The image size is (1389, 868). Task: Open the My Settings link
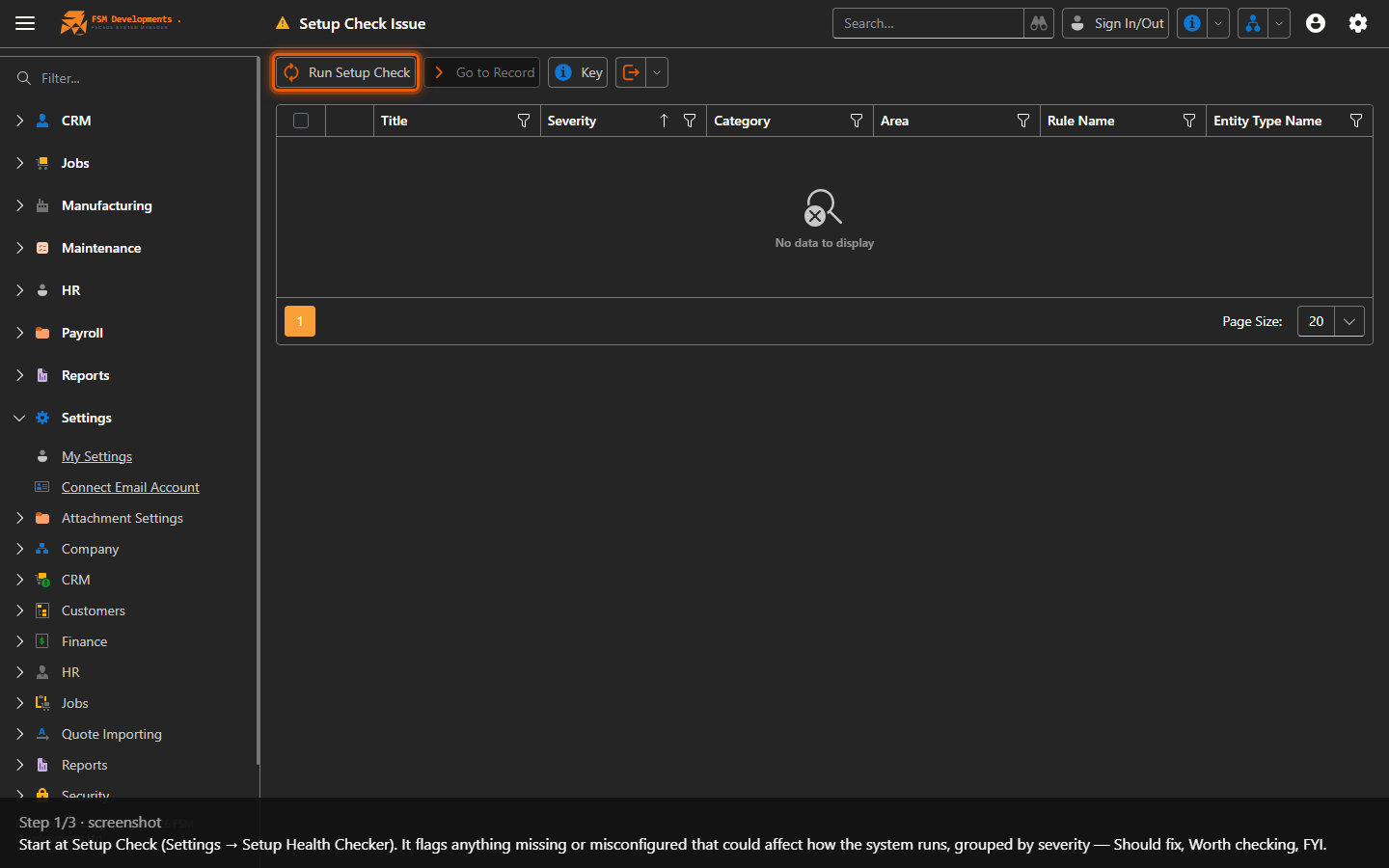coord(96,456)
